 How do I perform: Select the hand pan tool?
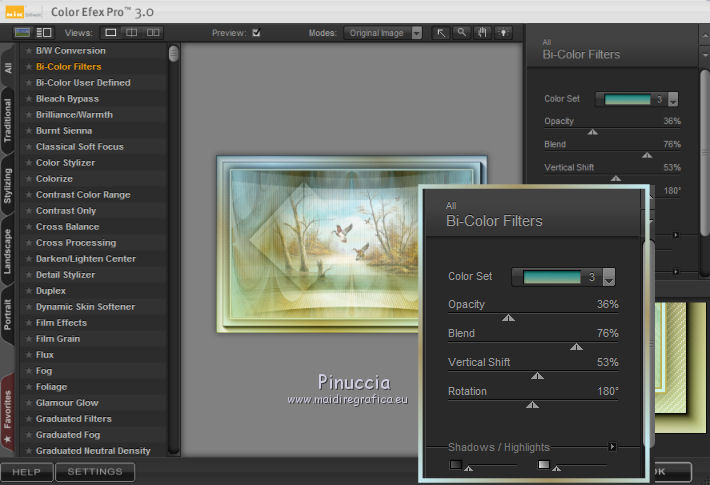[x=480, y=32]
